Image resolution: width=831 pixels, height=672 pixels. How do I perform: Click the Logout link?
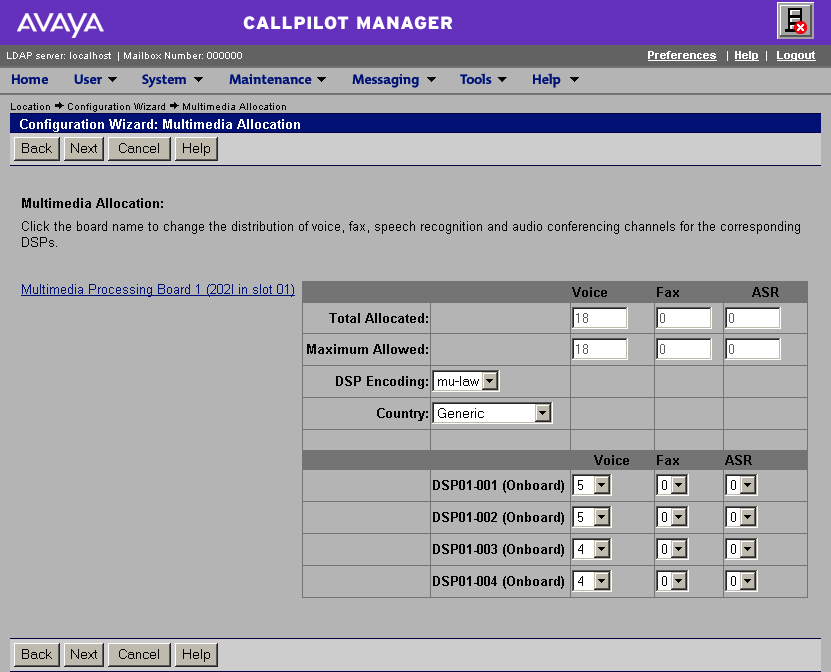[x=795, y=55]
